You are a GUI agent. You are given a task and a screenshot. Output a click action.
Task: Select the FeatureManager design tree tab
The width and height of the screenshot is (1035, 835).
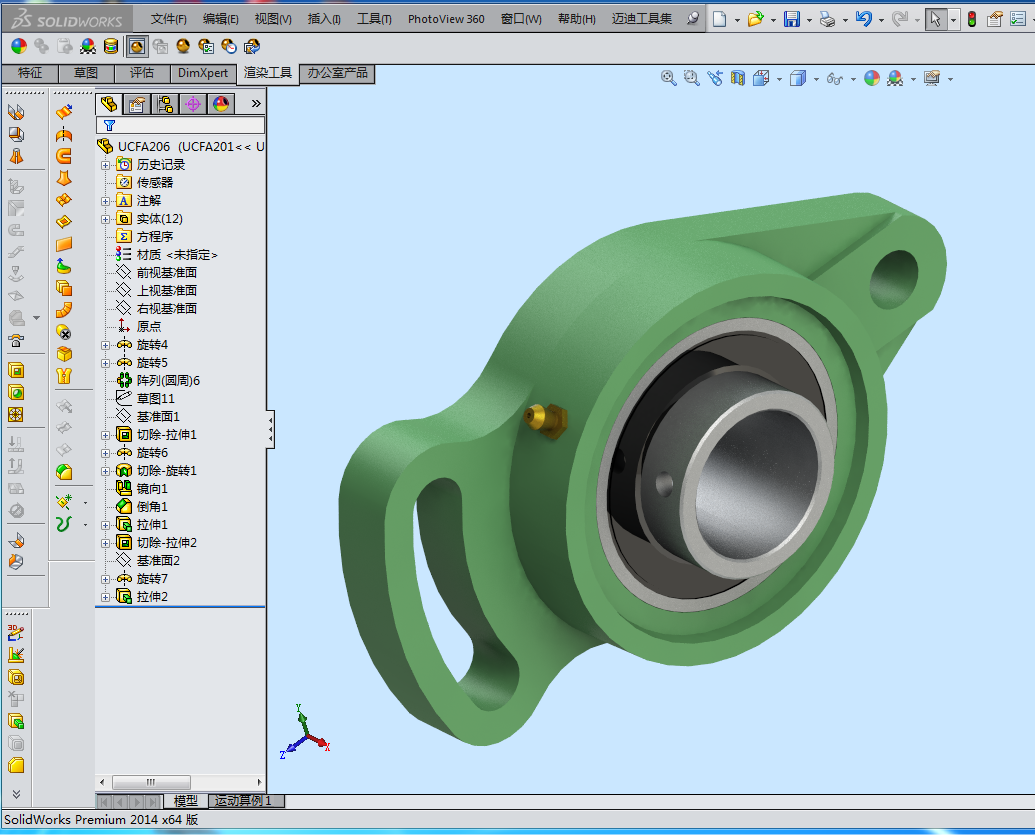pos(109,104)
